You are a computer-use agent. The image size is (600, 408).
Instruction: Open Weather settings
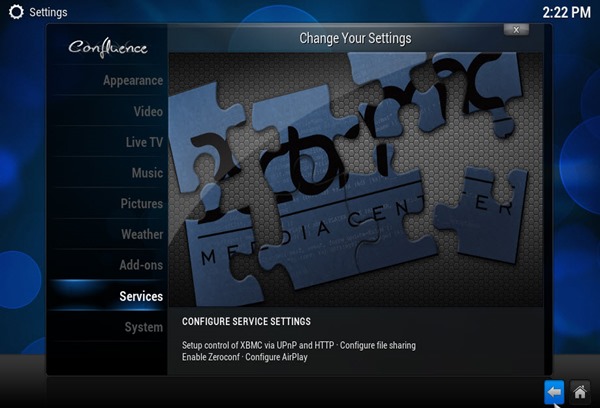click(109, 234)
